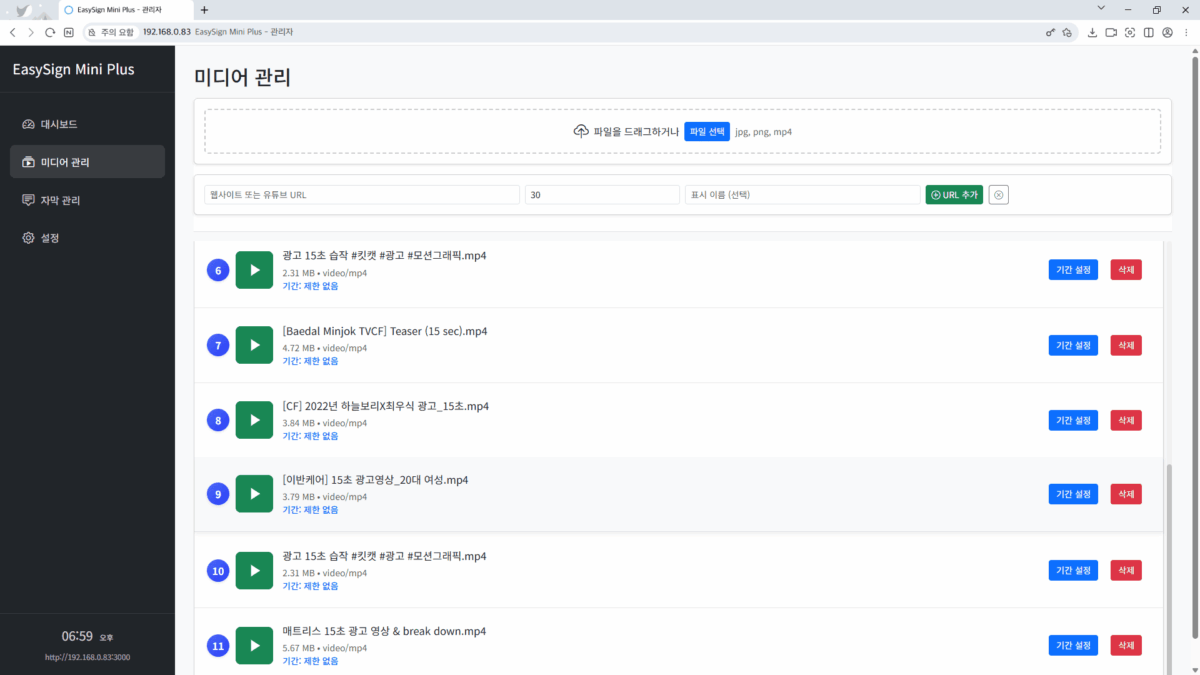
Task: Click the 표시 이름 input field
Action: coord(801,194)
